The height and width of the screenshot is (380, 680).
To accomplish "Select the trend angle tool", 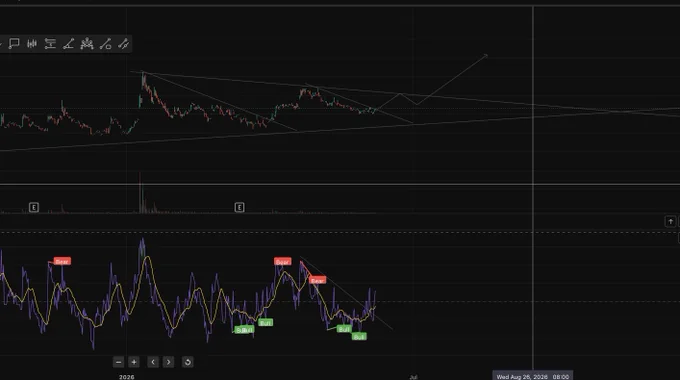I will pyautogui.click(x=69, y=43).
